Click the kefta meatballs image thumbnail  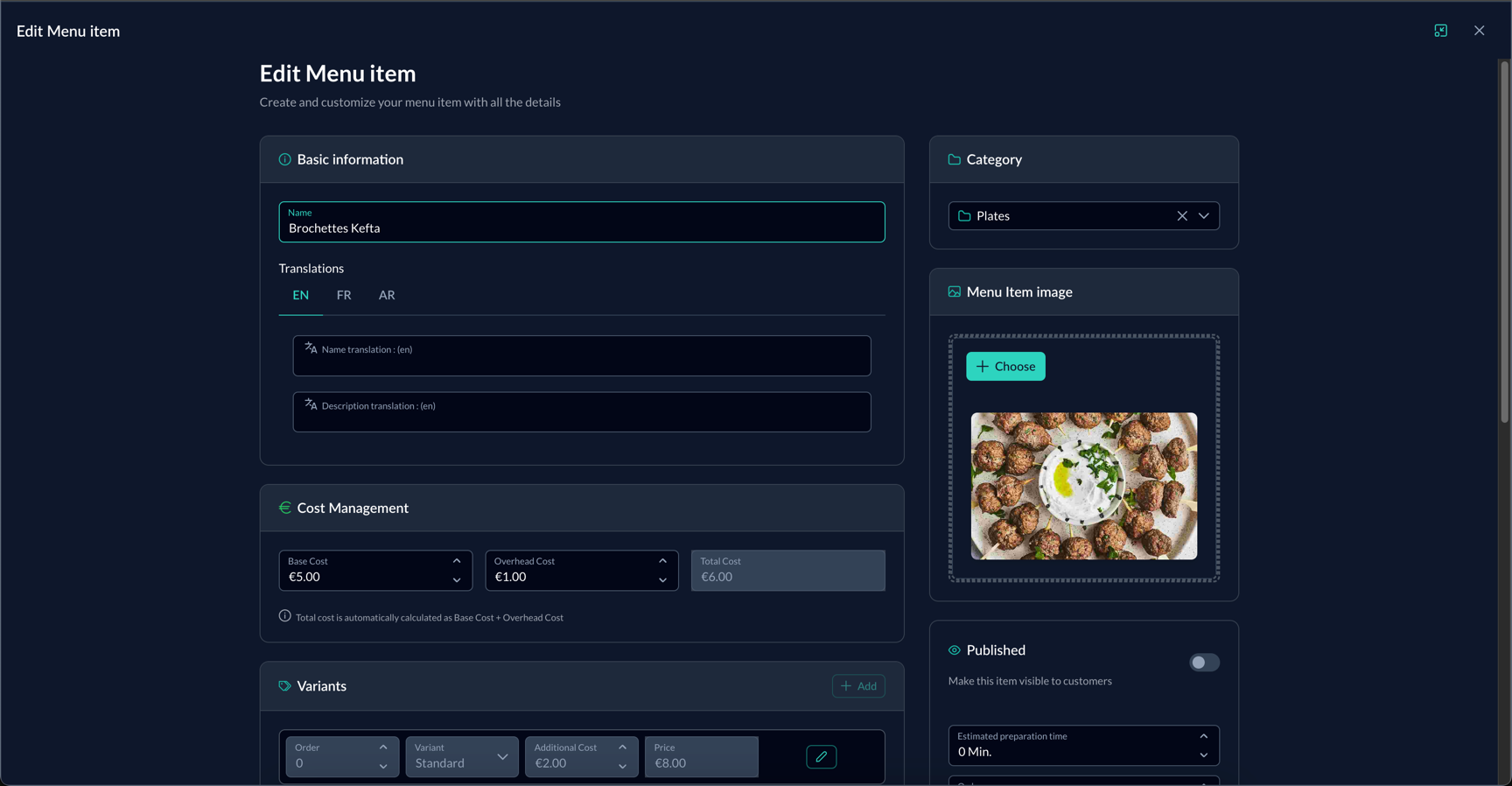coord(1084,487)
